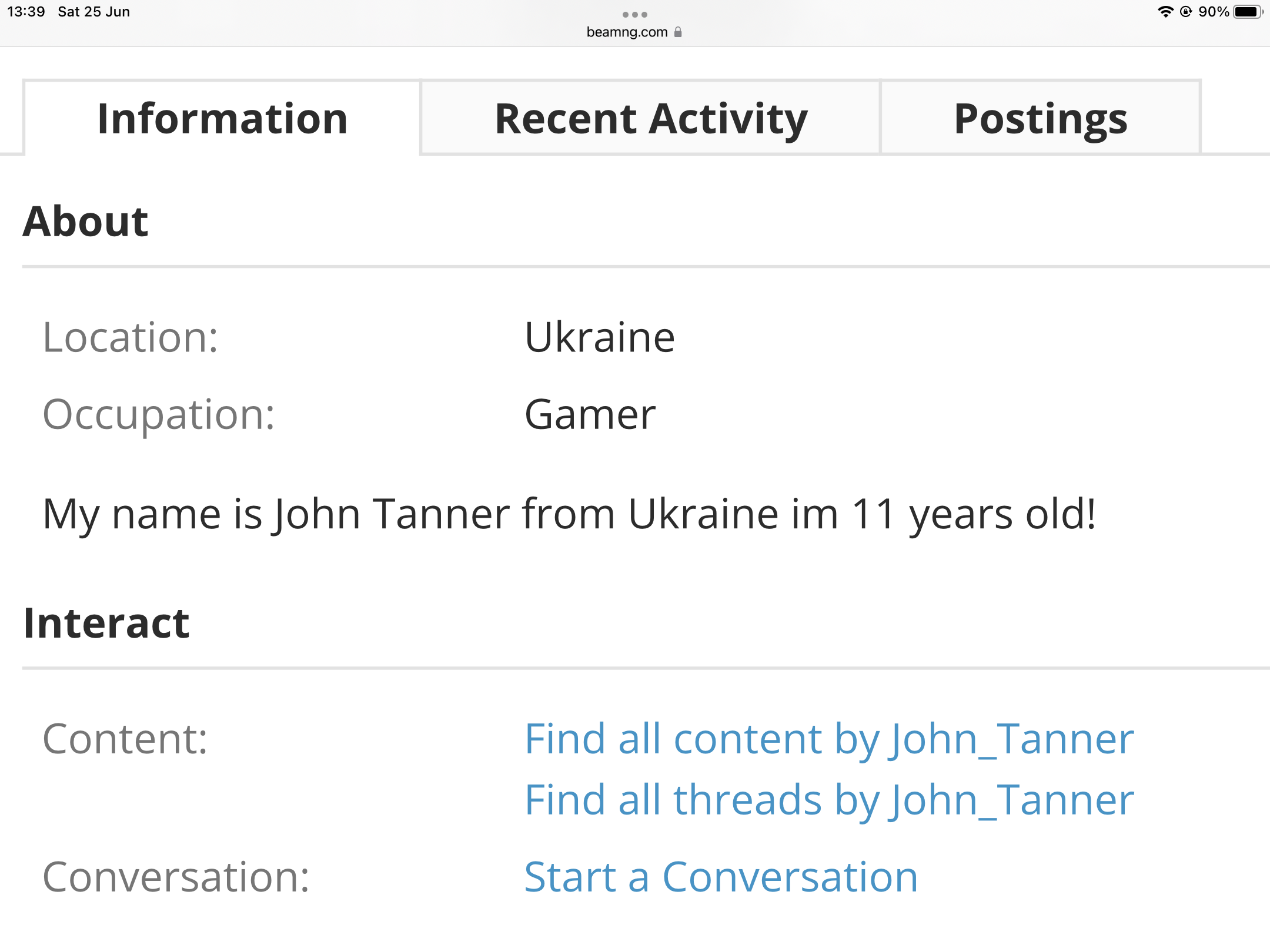1270x952 pixels.
Task: Open Find all threads by John_Tanner
Action: pos(828,800)
